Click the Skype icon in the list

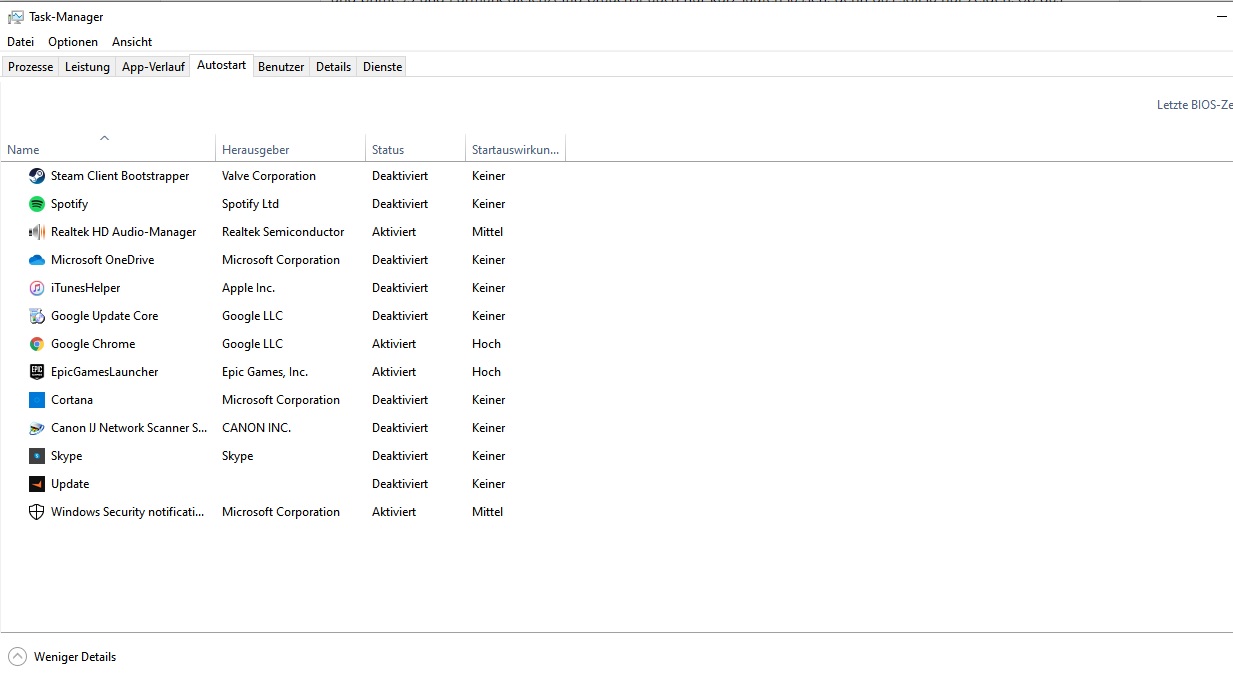coord(37,456)
